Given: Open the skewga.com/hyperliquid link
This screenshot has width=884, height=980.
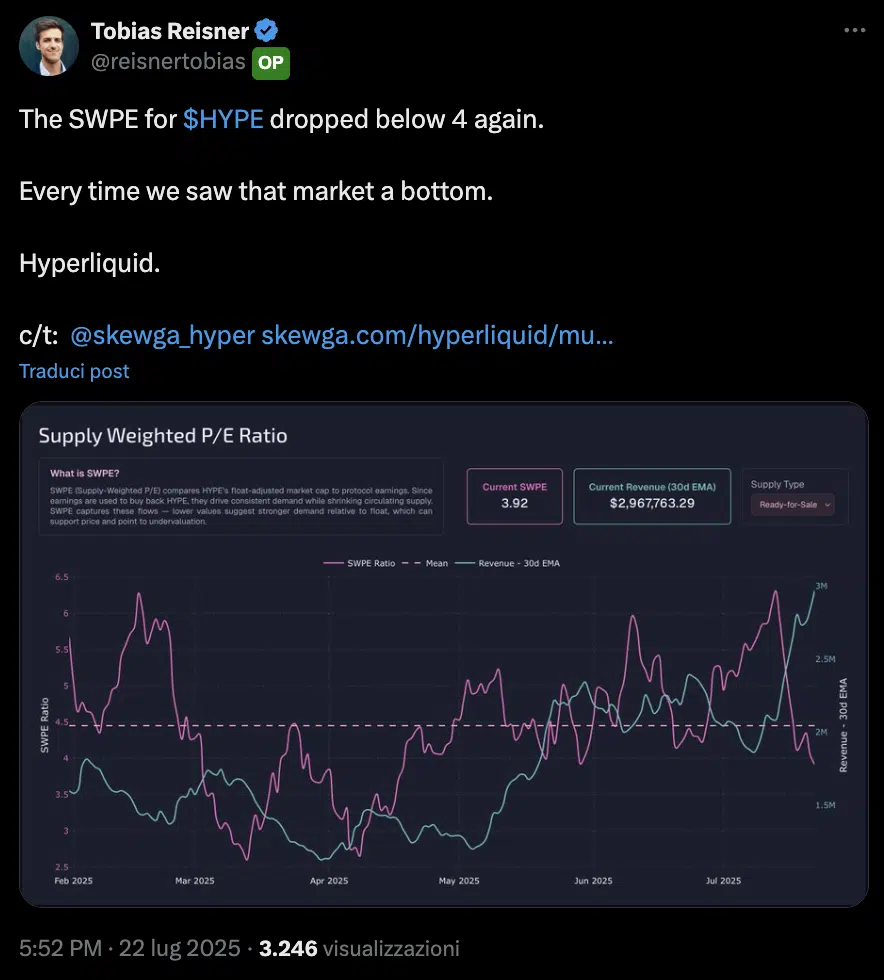Looking at the screenshot, I should coord(437,335).
